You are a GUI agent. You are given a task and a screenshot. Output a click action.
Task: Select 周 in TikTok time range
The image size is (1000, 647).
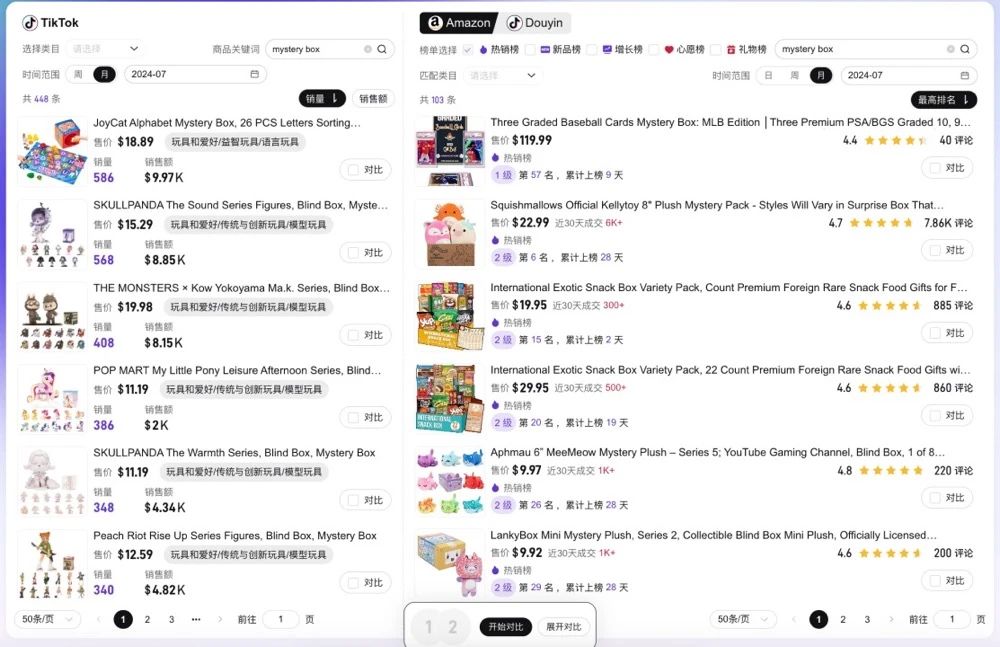tap(78, 74)
